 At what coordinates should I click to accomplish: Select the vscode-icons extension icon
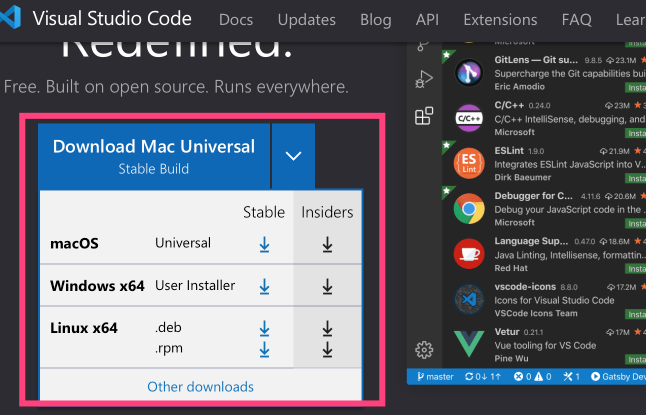pyautogui.click(x=469, y=299)
